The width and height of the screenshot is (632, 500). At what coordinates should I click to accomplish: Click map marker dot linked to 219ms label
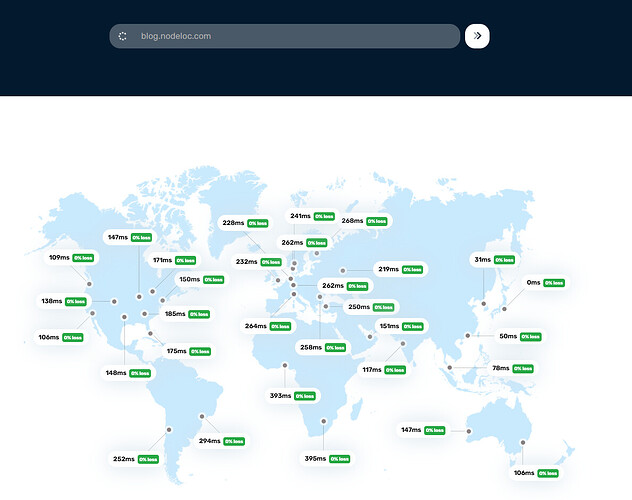tap(343, 270)
